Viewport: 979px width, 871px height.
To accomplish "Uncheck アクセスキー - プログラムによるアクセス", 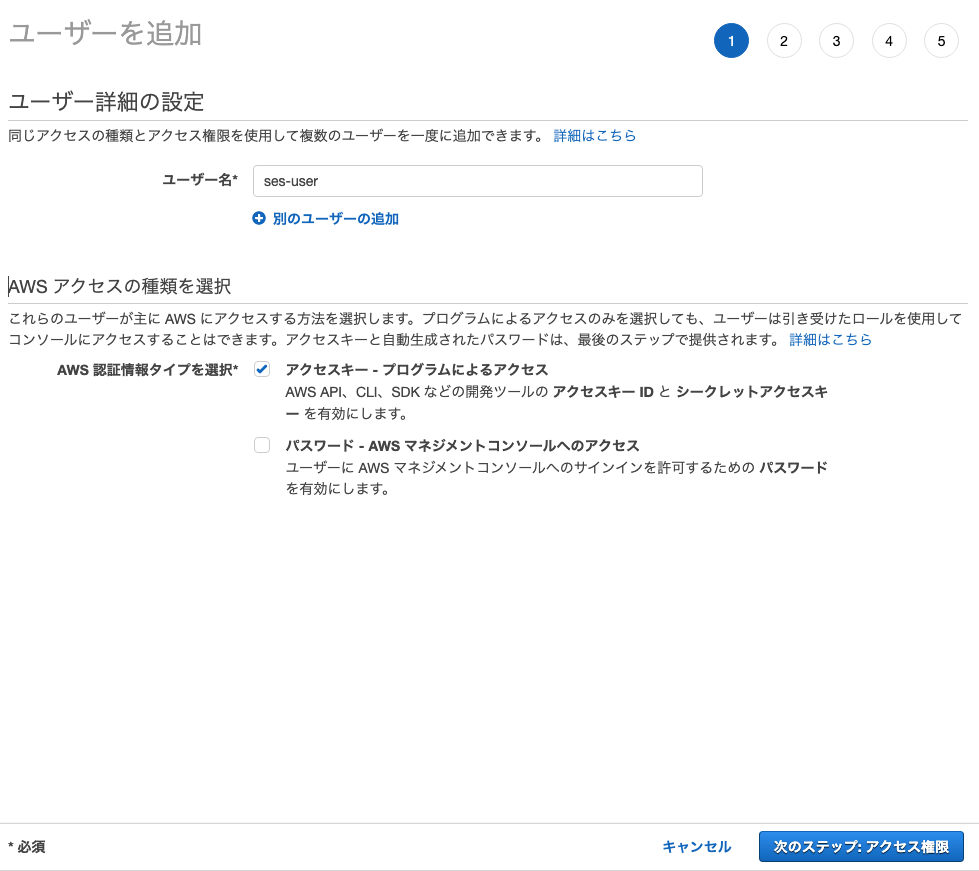I will pyautogui.click(x=262, y=369).
